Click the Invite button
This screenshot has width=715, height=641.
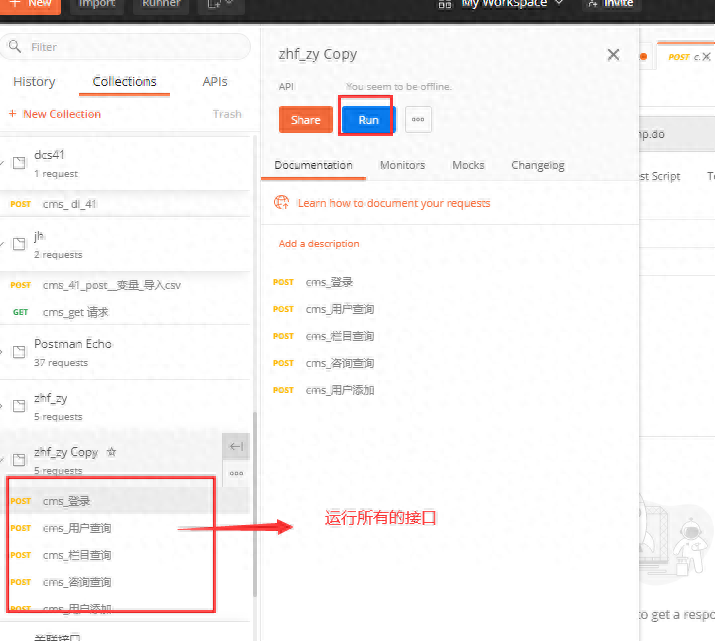tap(611, 5)
